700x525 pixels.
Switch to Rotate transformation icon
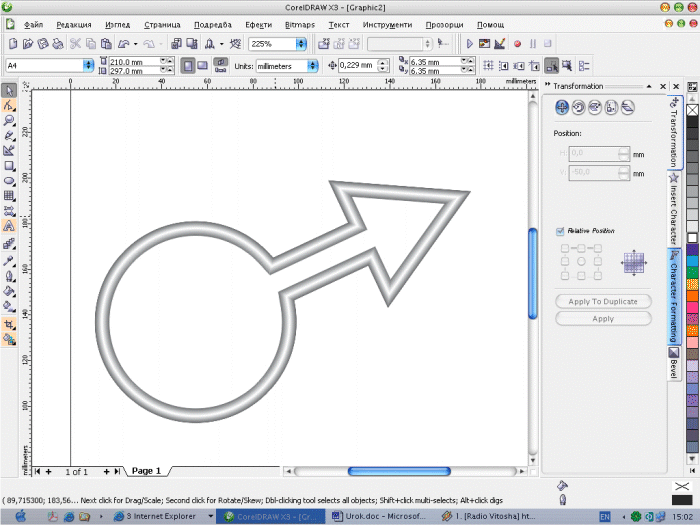tap(578, 108)
